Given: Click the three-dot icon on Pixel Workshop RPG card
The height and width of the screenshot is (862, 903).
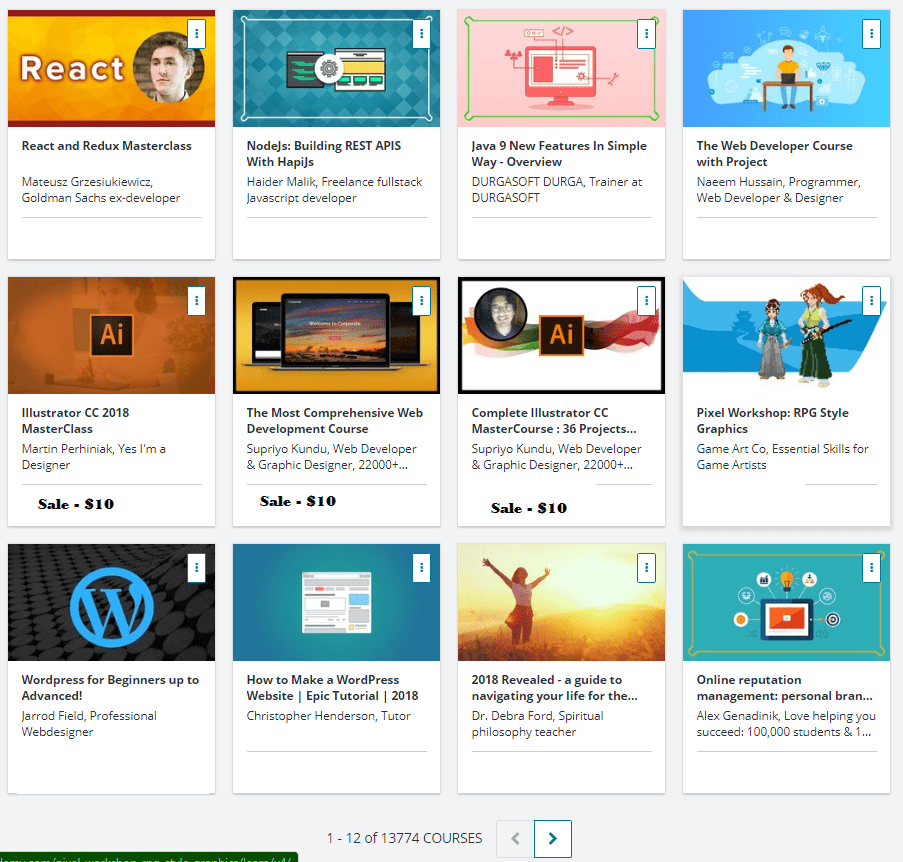Looking at the screenshot, I should pos(871,300).
